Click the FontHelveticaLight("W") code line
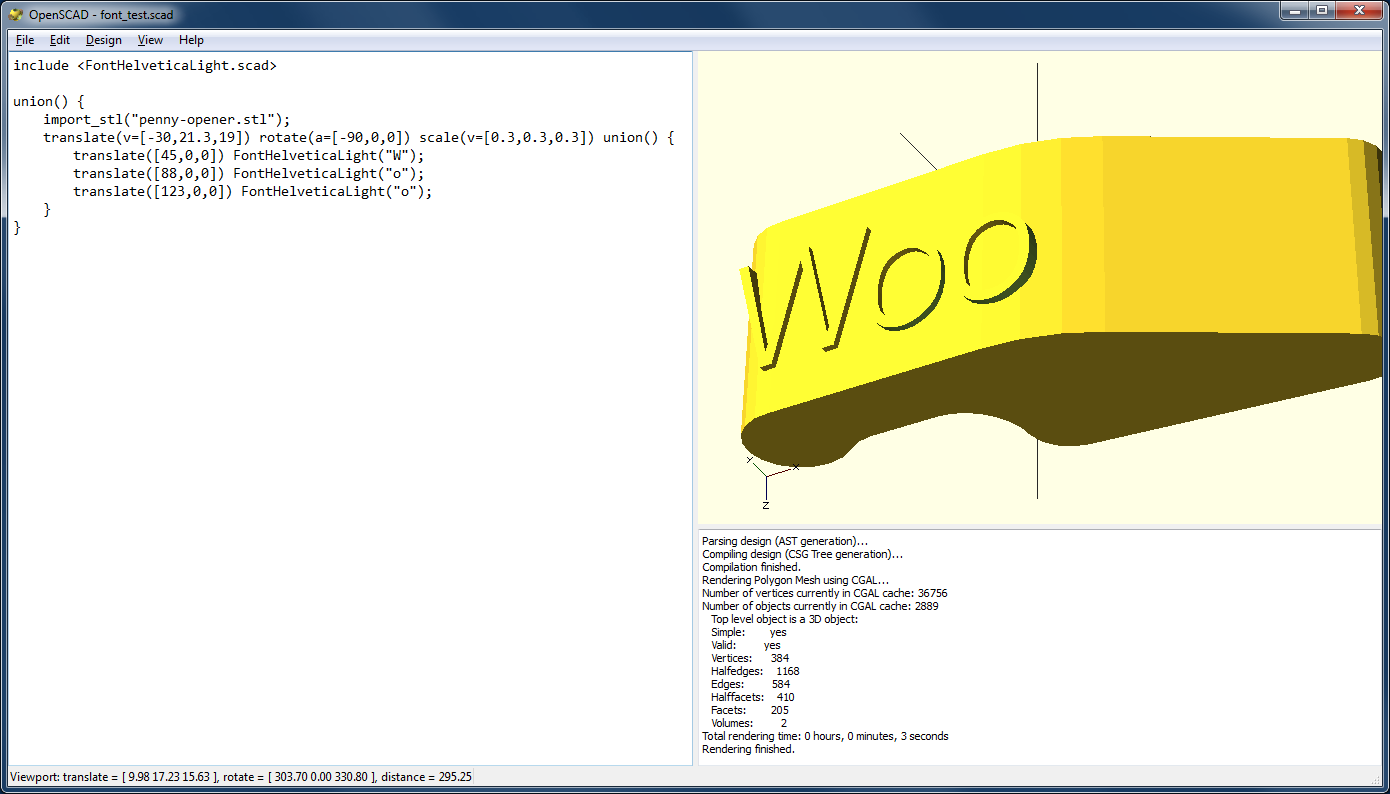This screenshot has height=794, width=1390. (x=249, y=155)
